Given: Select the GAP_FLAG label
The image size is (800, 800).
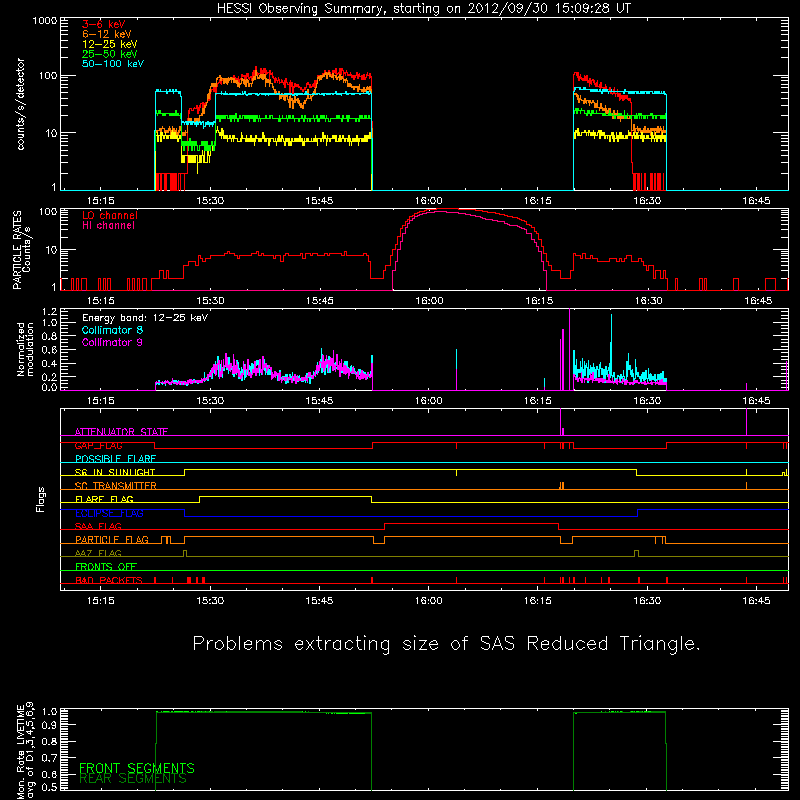Looking at the screenshot, I should pyautogui.click(x=98, y=445).
